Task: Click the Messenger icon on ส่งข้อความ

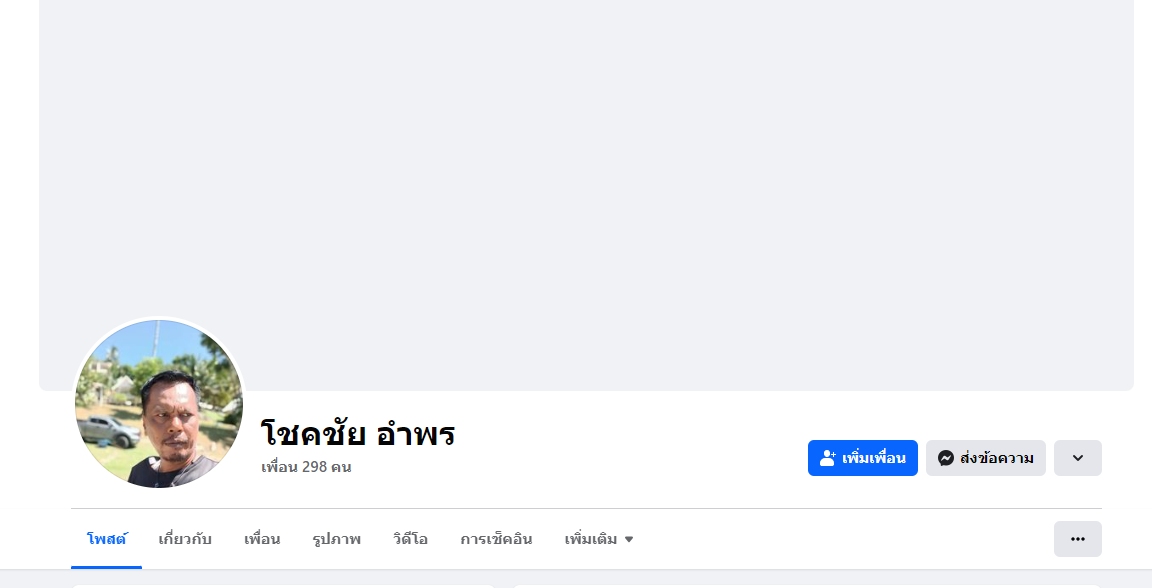Action: [x=945, y=458]
